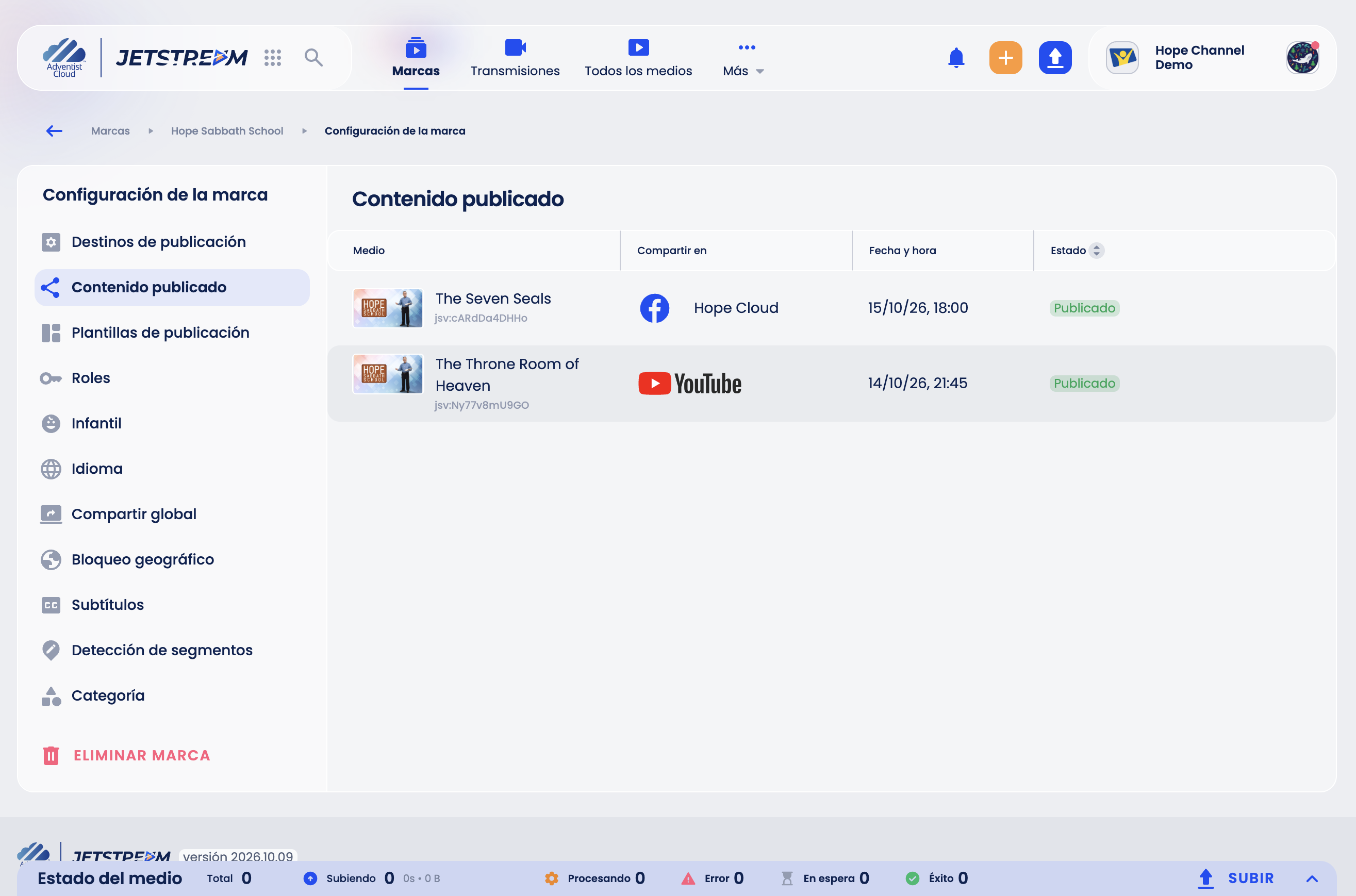
Task: Open Subtítulos settings in sidebar
Action: [x=172, y=605]
